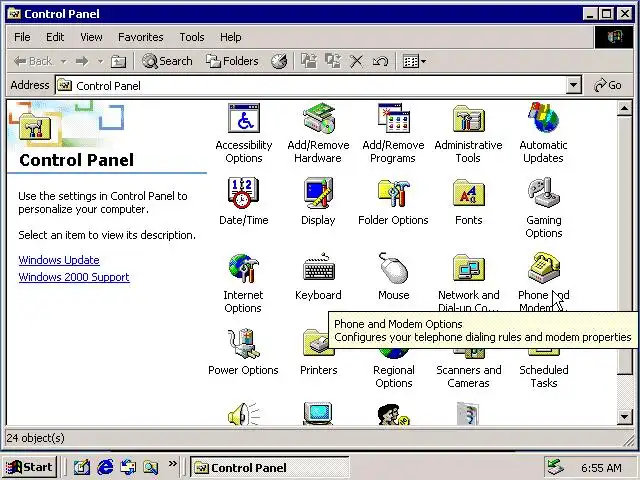Select the monitor System icon in bottom row
The height and width of the screenshot is (480, 640).
coord(318,414)
